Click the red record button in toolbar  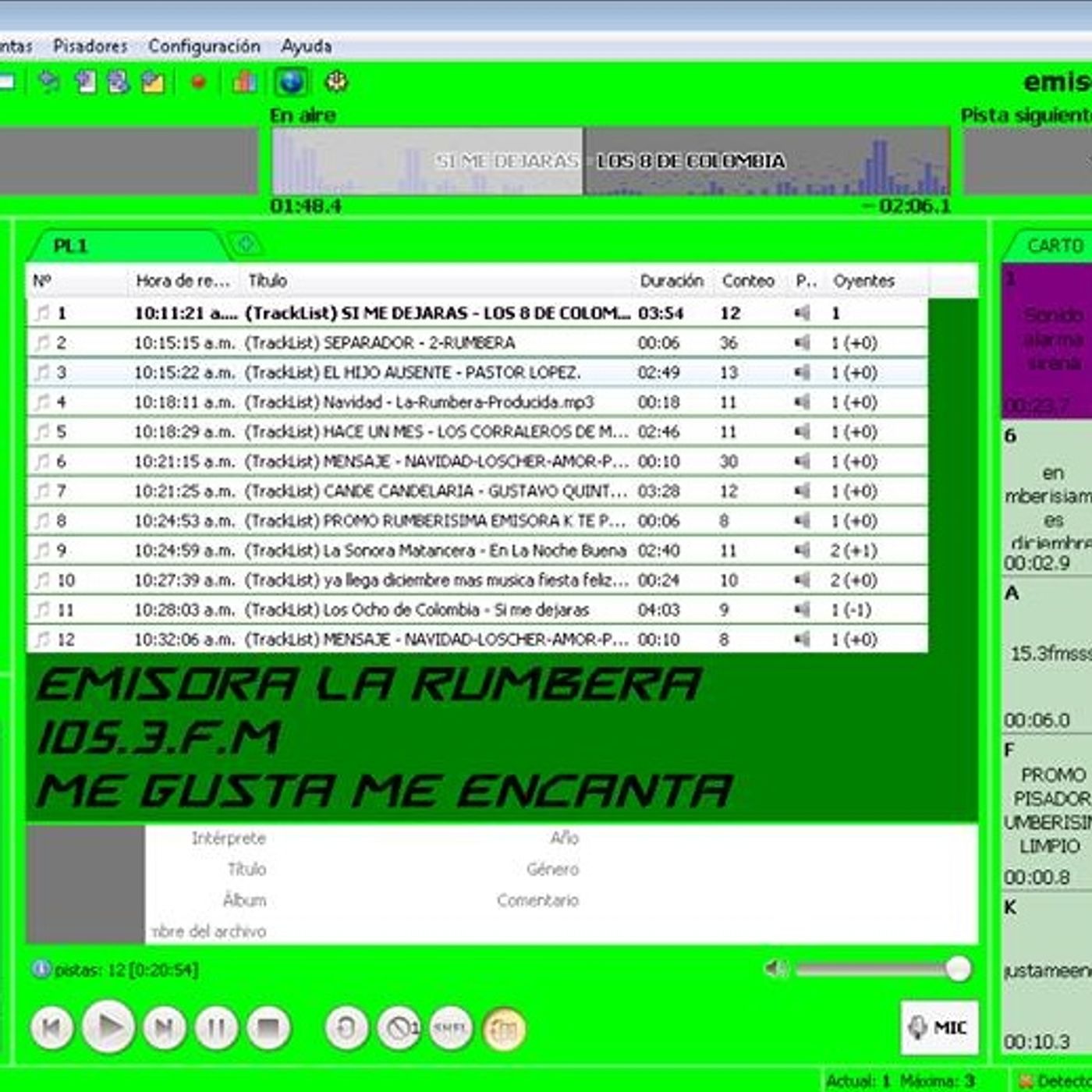click(x=199, y=82)
